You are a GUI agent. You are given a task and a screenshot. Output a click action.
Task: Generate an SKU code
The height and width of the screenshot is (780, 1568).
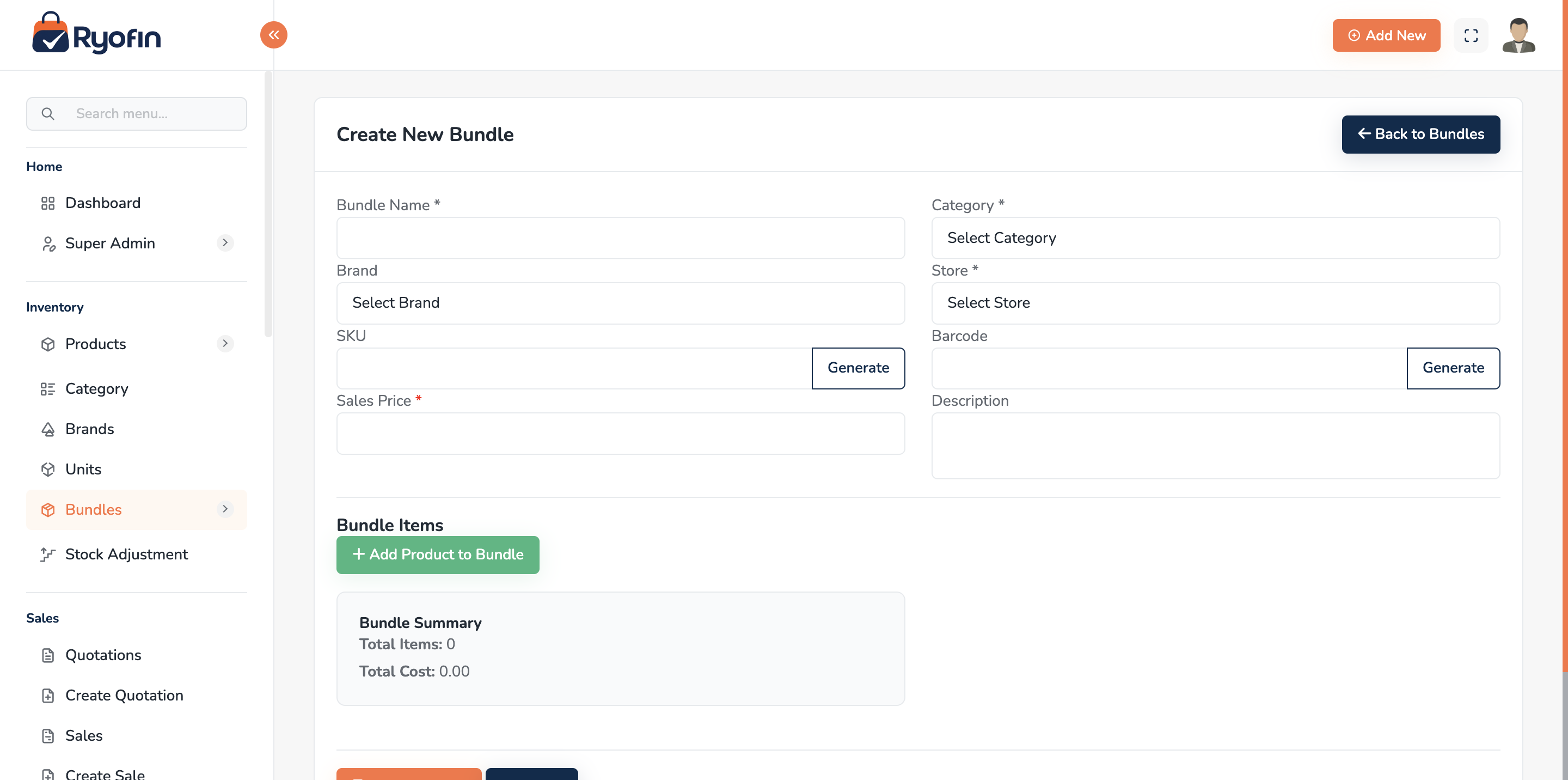click(858, 368)
